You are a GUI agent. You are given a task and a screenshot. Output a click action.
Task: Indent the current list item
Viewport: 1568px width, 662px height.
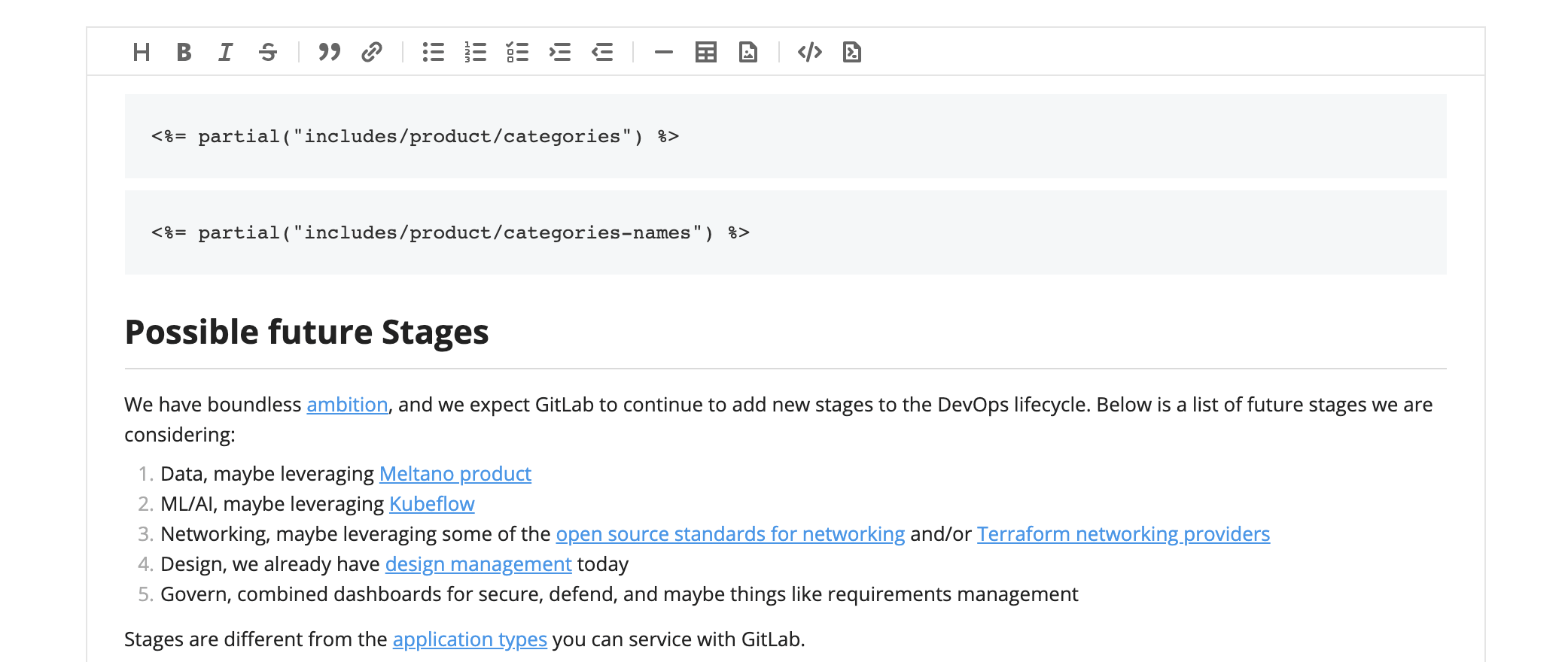point(560,52)
